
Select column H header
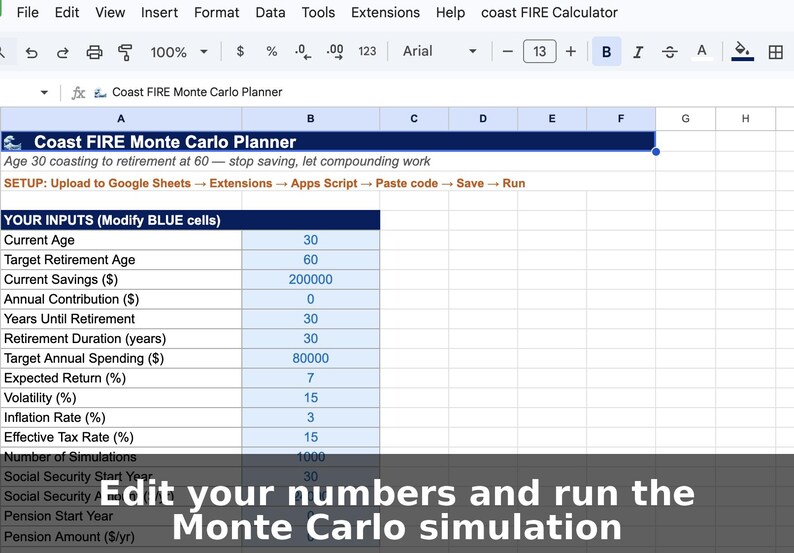745,118
